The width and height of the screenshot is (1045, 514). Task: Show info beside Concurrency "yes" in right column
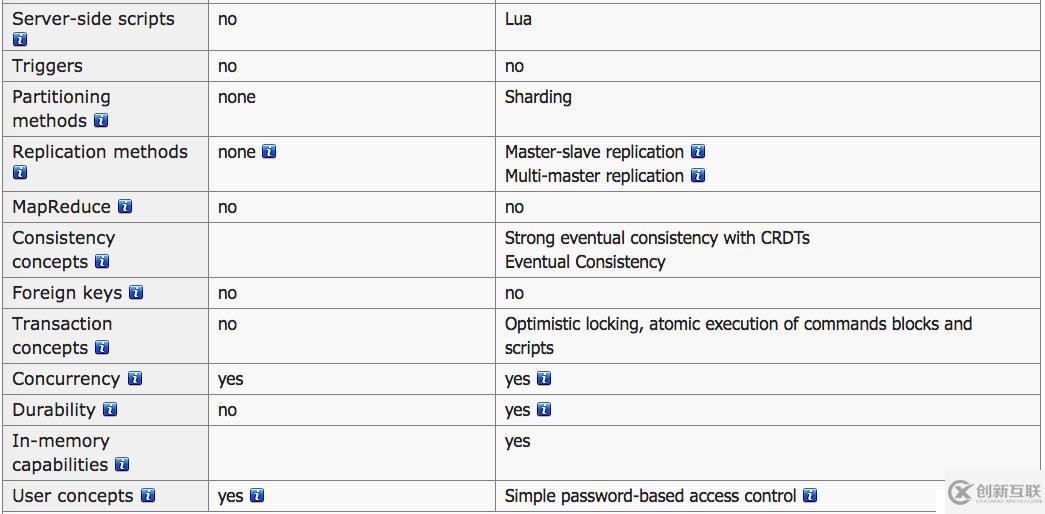coord(544,379)
